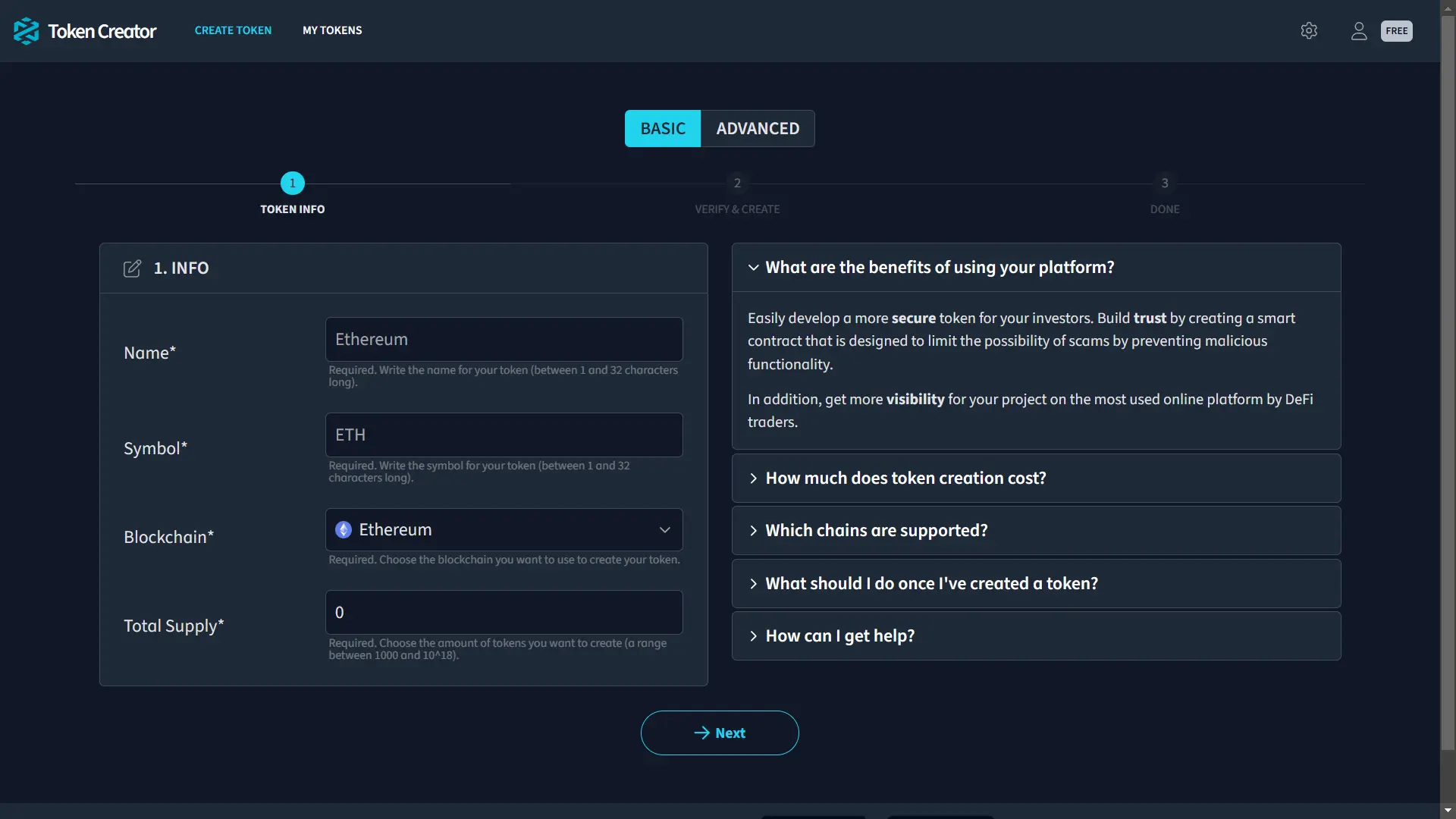Click the Next button to proceed
This screenshot has width=1456, height=819.
pyautogui.click(x=720, y=732)
